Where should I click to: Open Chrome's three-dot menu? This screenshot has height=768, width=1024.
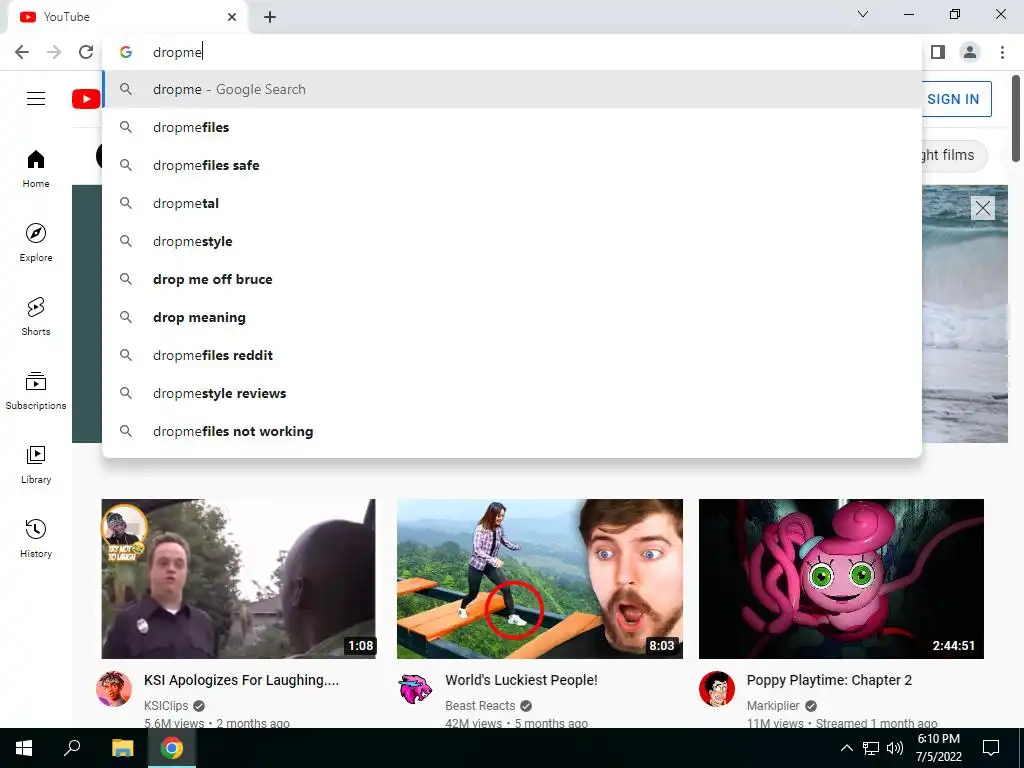click(x=1002, y=52)
